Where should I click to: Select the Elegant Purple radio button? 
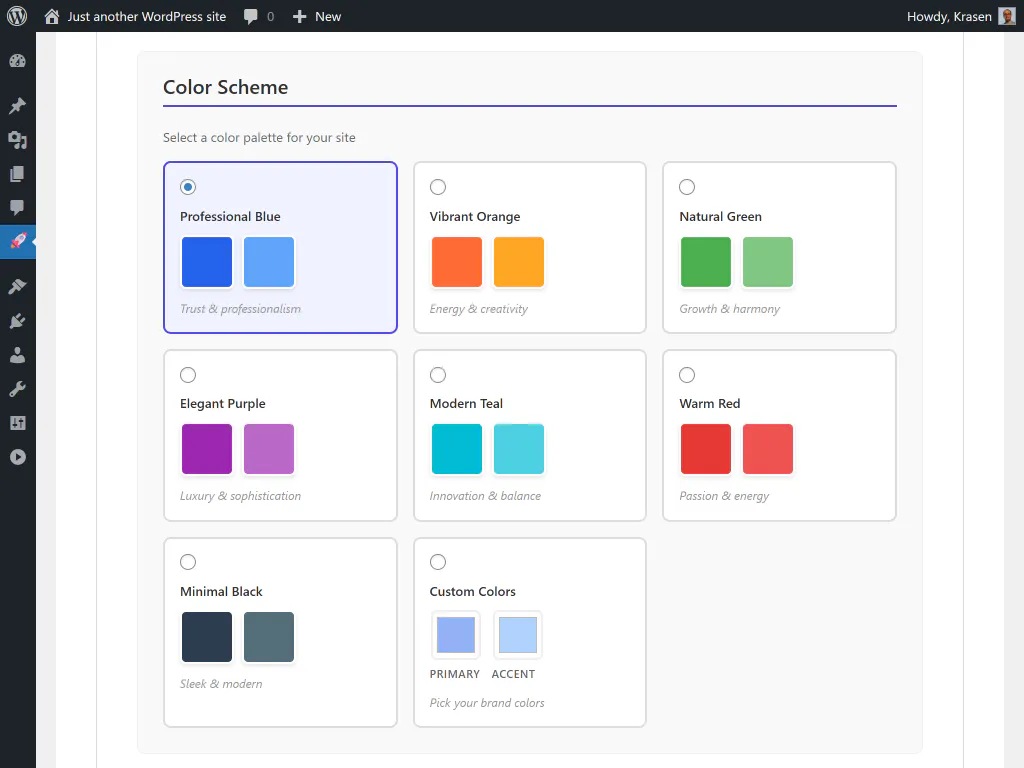pyautogui.click(x=188, y=375)
